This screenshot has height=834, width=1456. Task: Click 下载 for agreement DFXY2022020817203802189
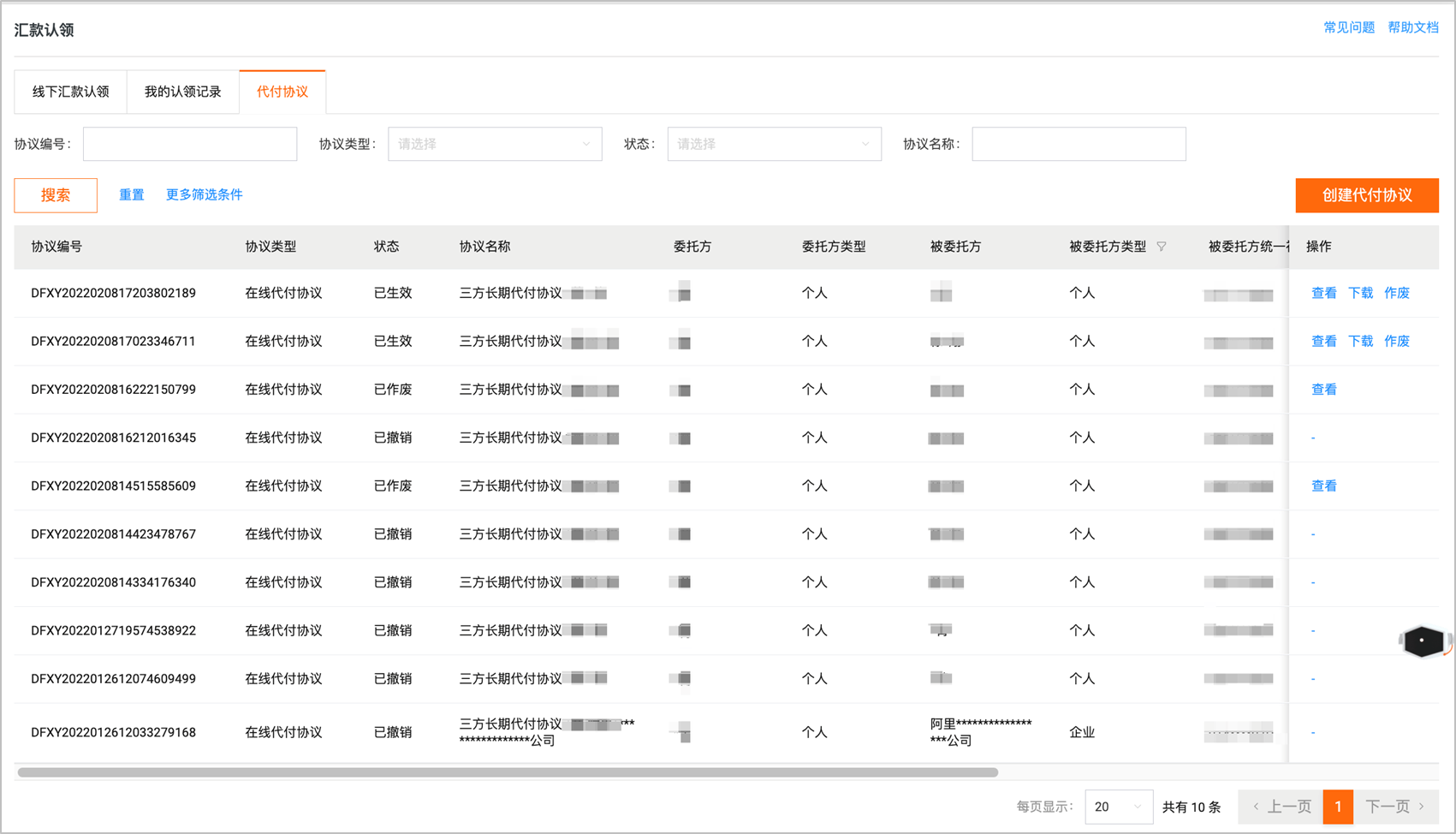pyautogui.click(x=1360, y=293)
